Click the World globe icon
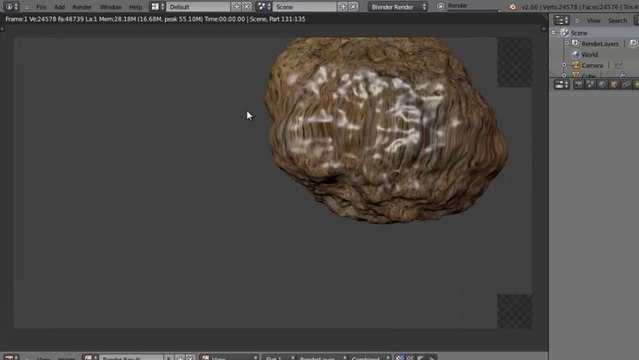Screen dimensions: 639x360 pos(575,54)
